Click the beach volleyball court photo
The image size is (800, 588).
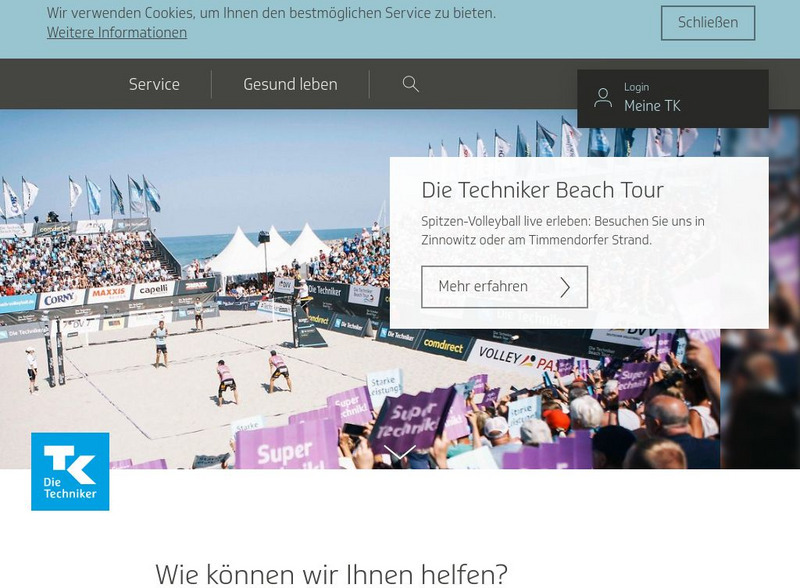coord(194,306)
